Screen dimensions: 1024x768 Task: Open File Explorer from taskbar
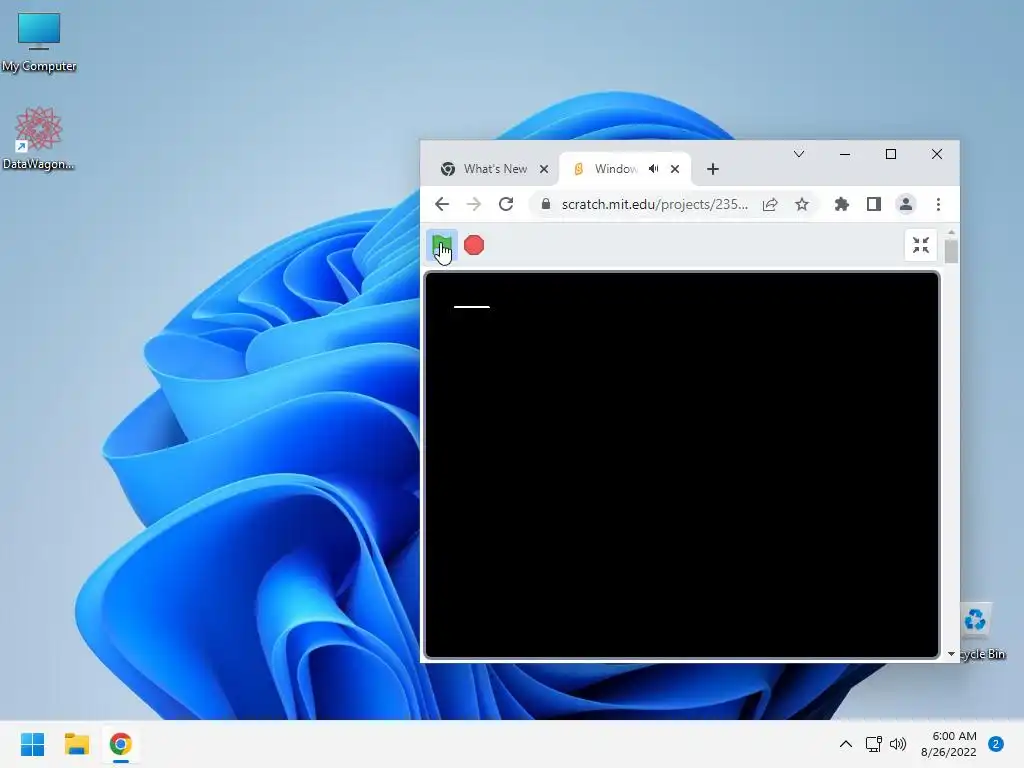pos(76,744)
